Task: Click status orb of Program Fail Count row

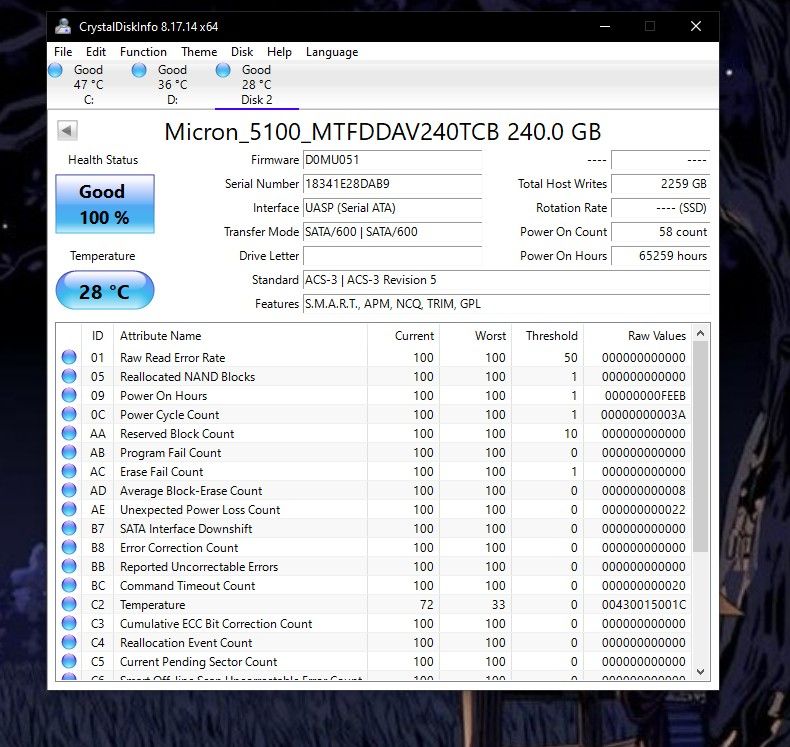Action: (69, 452)
